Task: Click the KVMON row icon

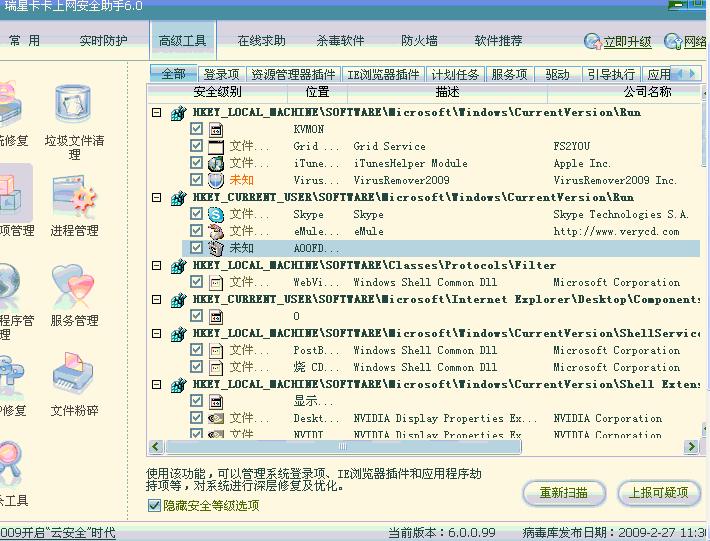Action: tap(216, 130)
